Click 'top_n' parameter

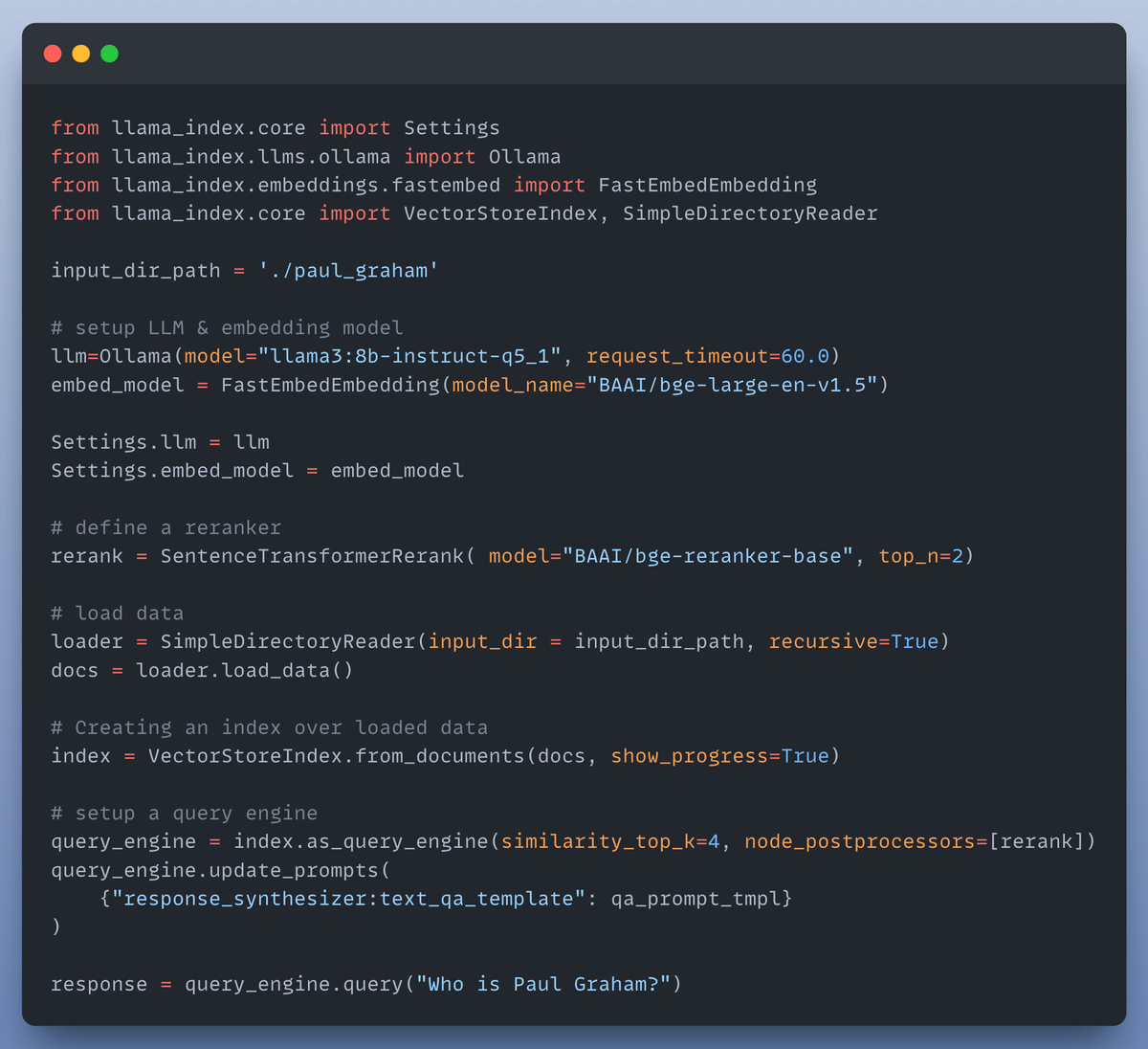[x=909, y=556]
